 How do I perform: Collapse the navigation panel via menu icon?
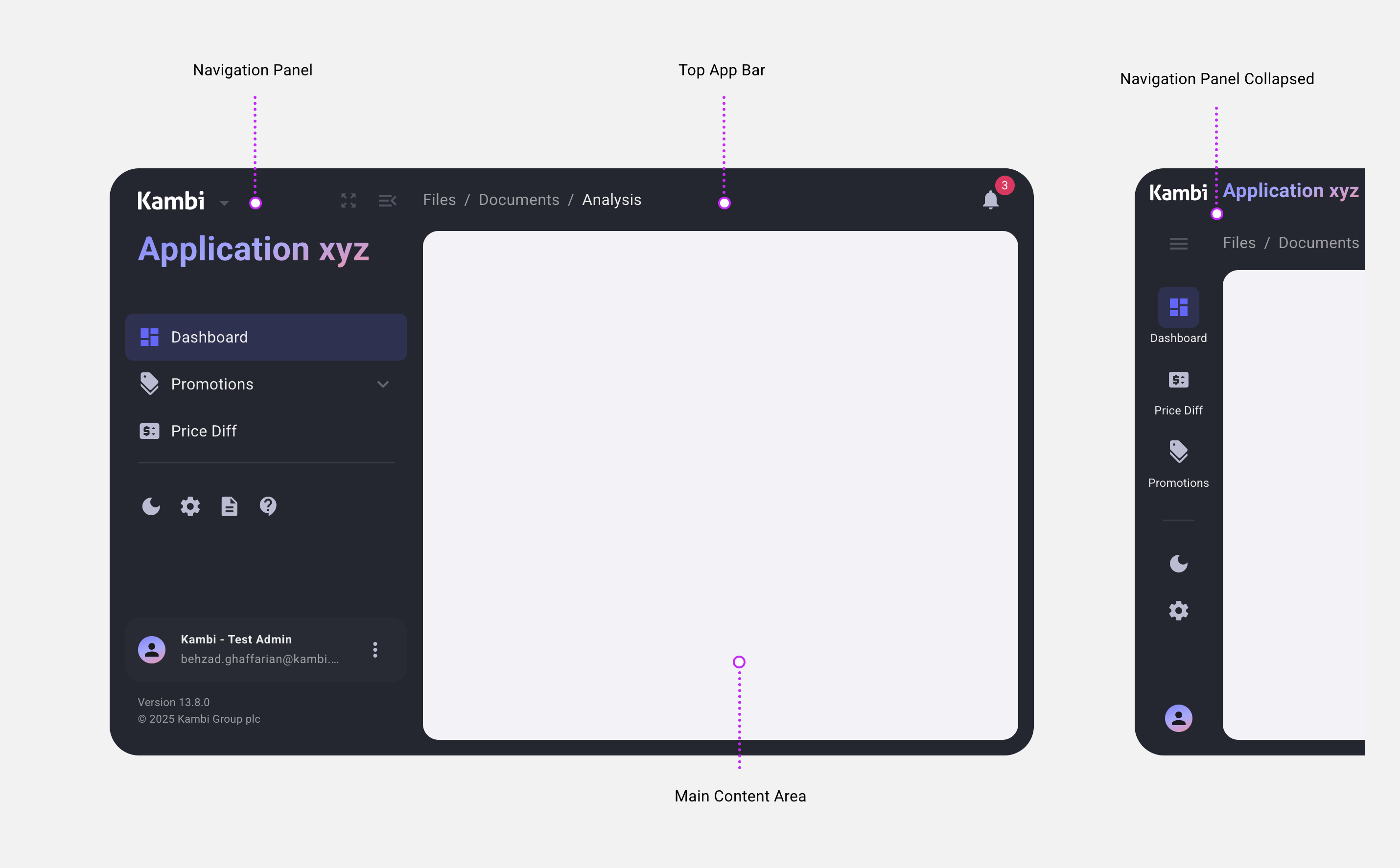(387, 200)
